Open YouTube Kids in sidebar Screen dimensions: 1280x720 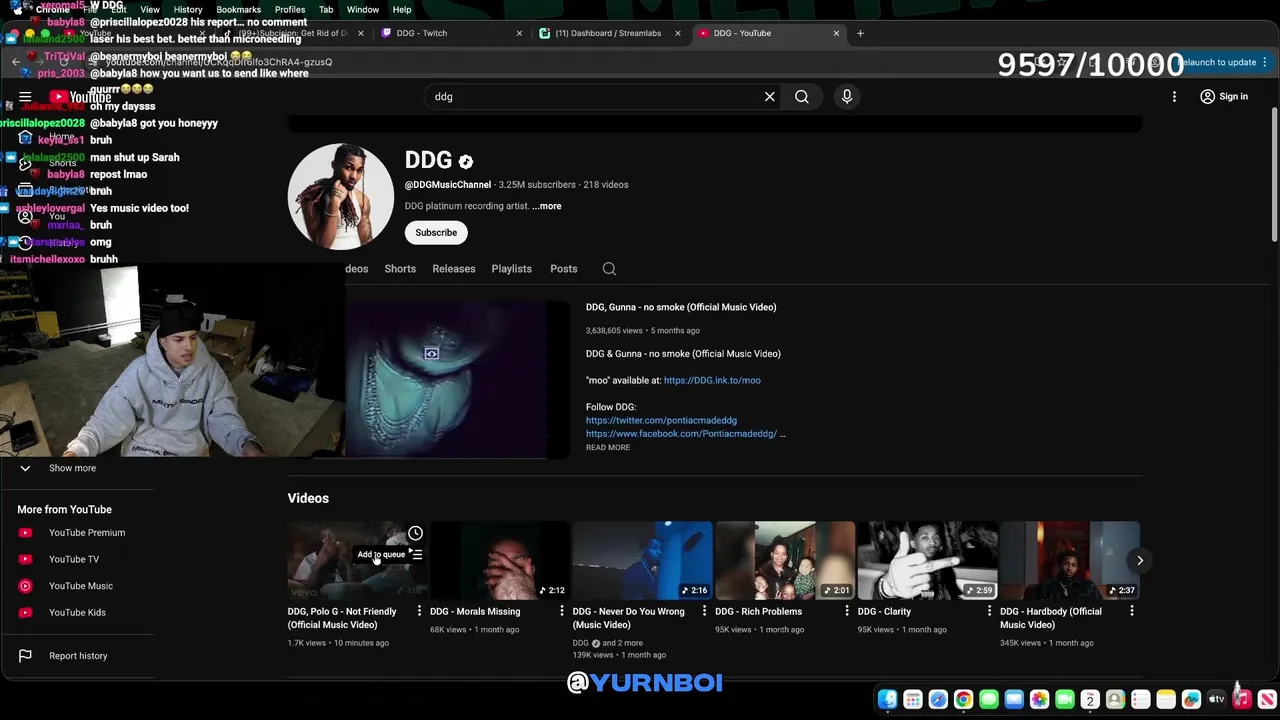(x=77, y=612)
